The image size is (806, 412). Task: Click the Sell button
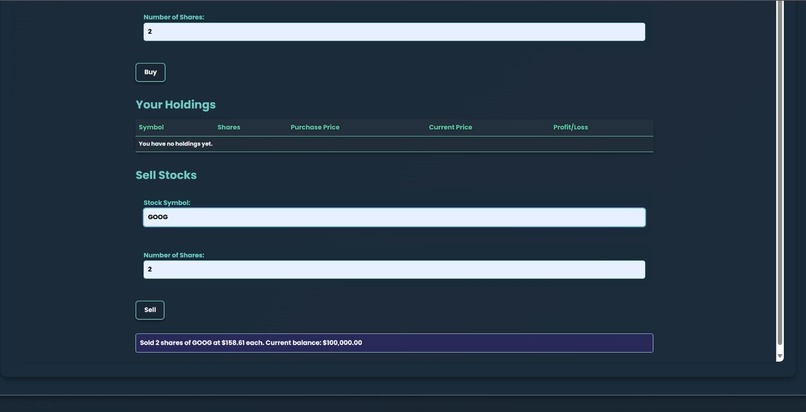coord(150,310)
